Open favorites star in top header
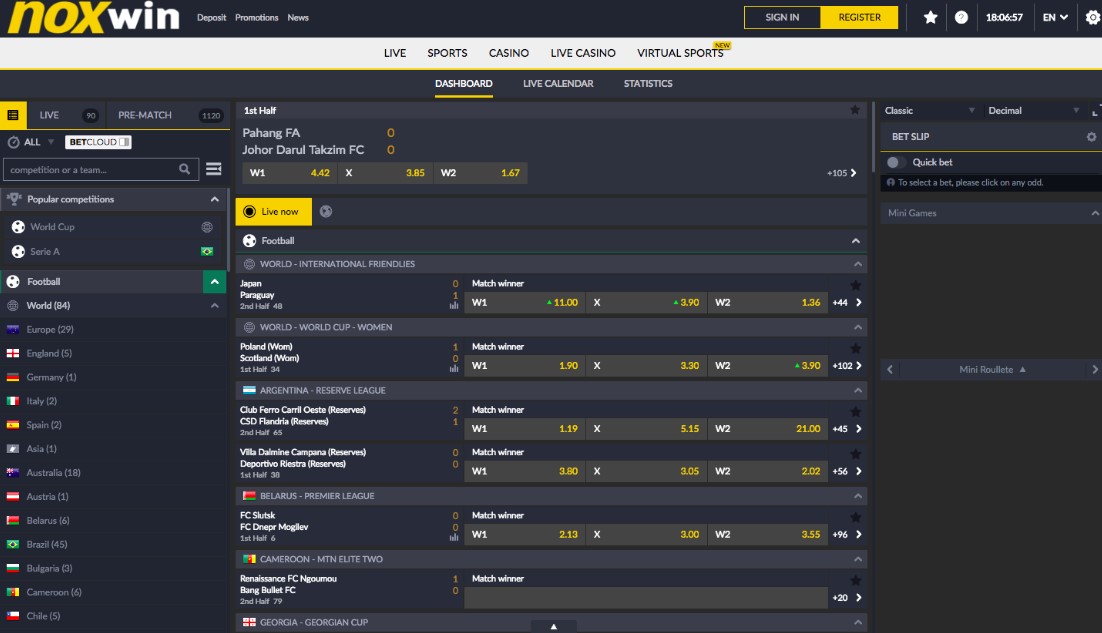 pyautogui.click(x=931, y=18)
